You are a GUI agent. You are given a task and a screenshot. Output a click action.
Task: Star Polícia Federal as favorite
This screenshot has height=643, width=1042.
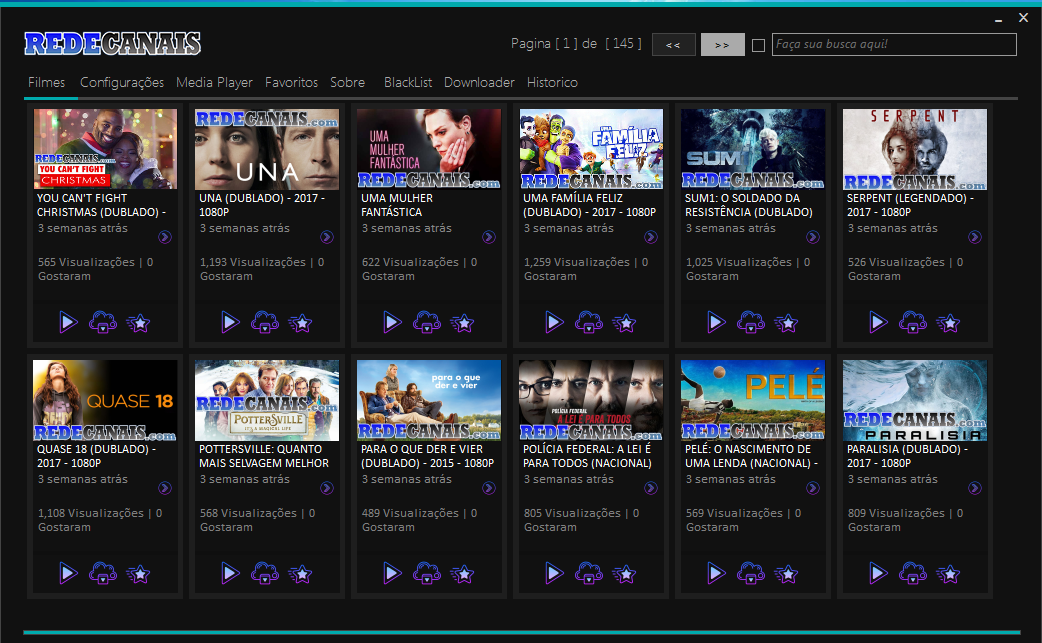click(625, 574)
